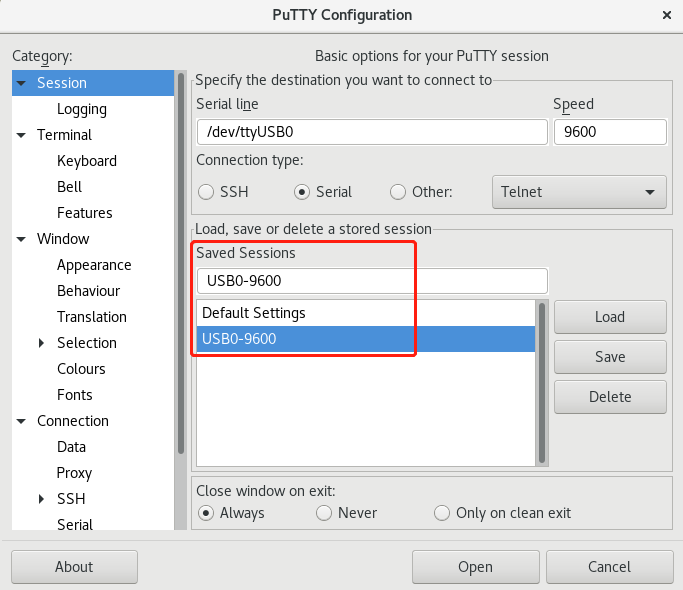This screenshot has width=683, height=590.
Task: Select Only on clean exit option
Action: (x=442, y=513)
